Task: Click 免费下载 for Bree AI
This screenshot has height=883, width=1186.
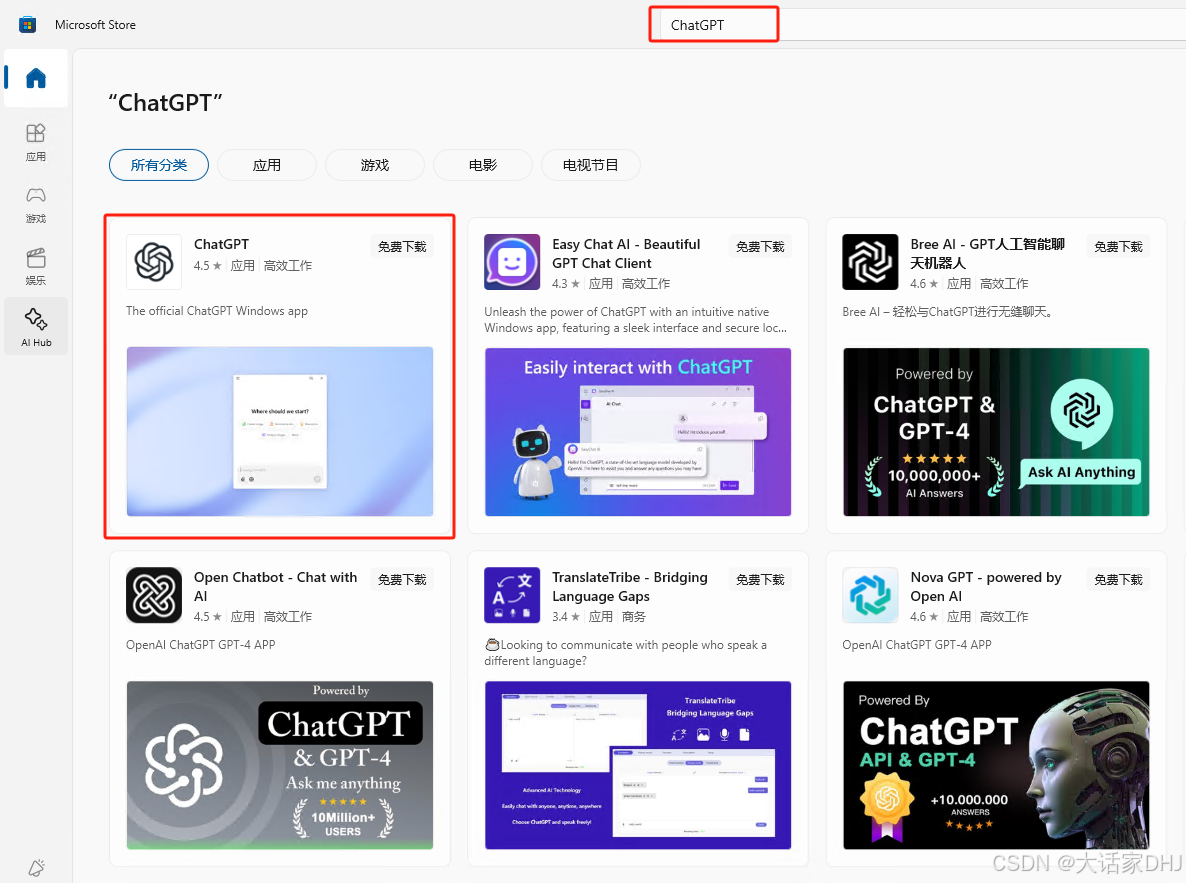Action: click(1119, 247)
